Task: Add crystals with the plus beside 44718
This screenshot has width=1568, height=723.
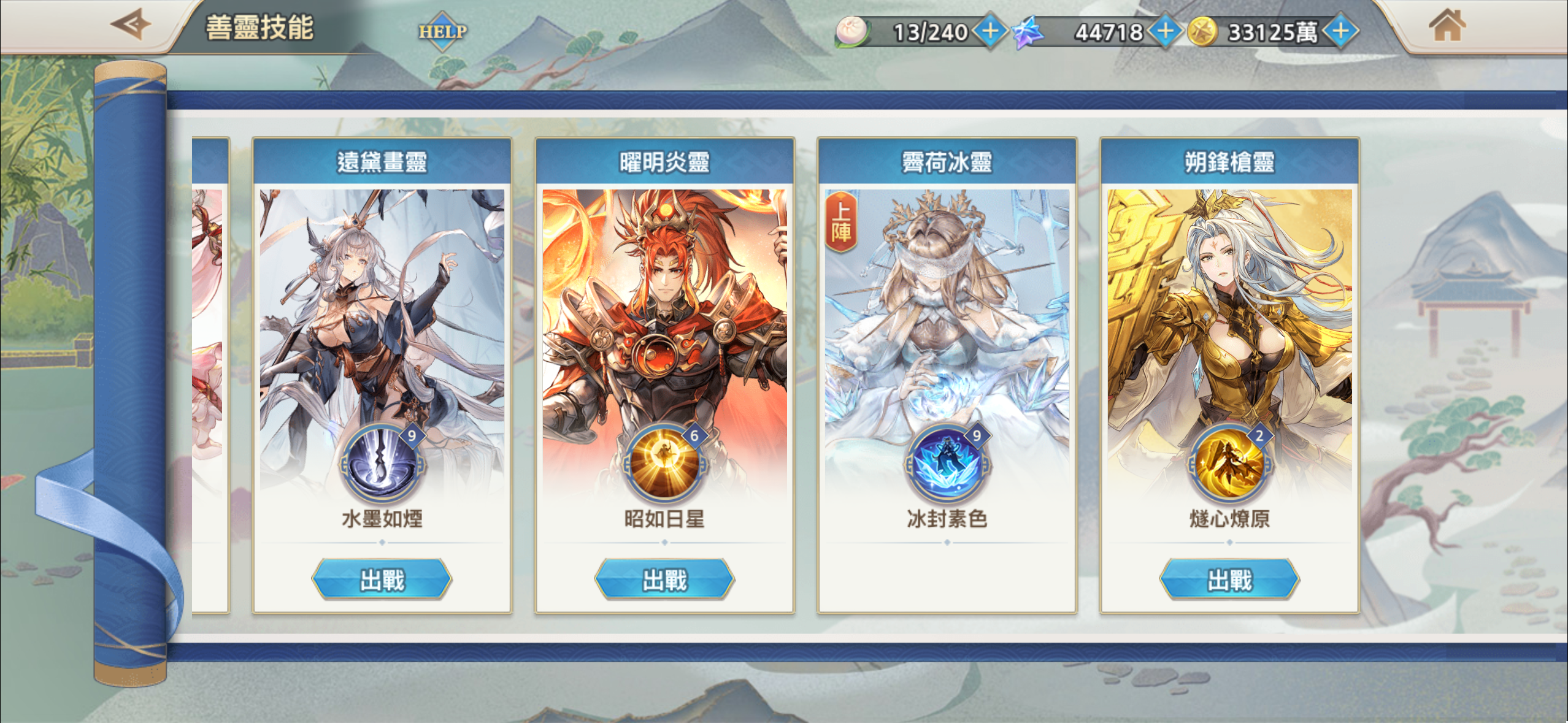Action: click(x=1165, y=31)
